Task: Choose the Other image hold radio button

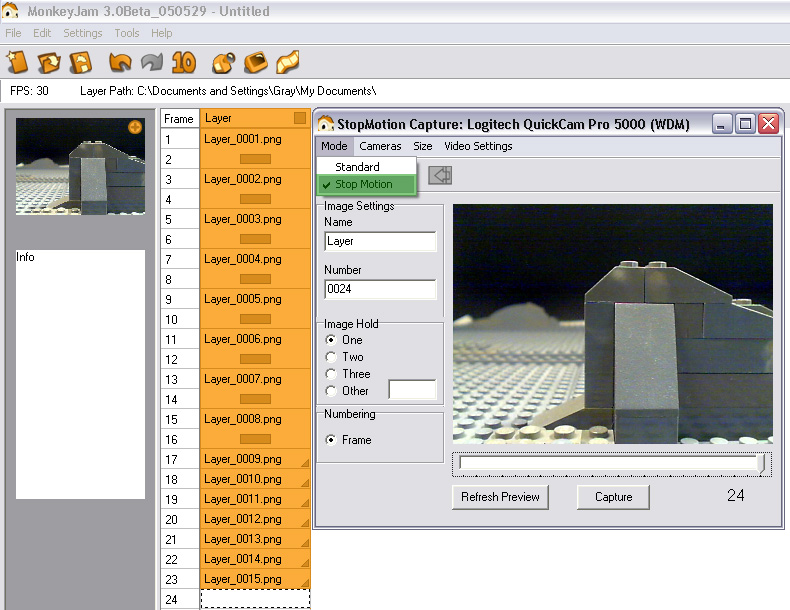Action: coord(332,391)
